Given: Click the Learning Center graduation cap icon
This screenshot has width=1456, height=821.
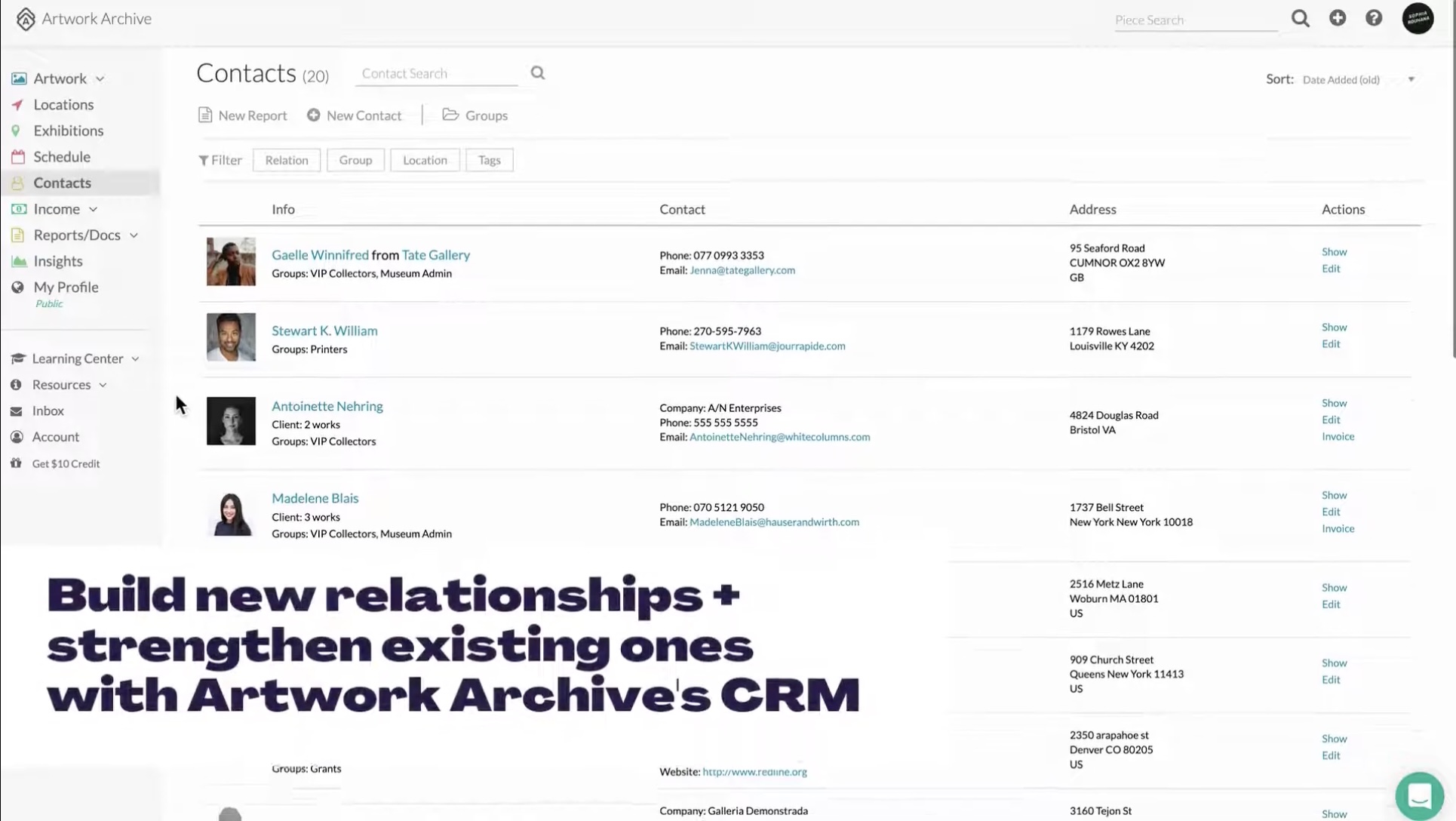Looking at the screenshot, I should [18, 358].
